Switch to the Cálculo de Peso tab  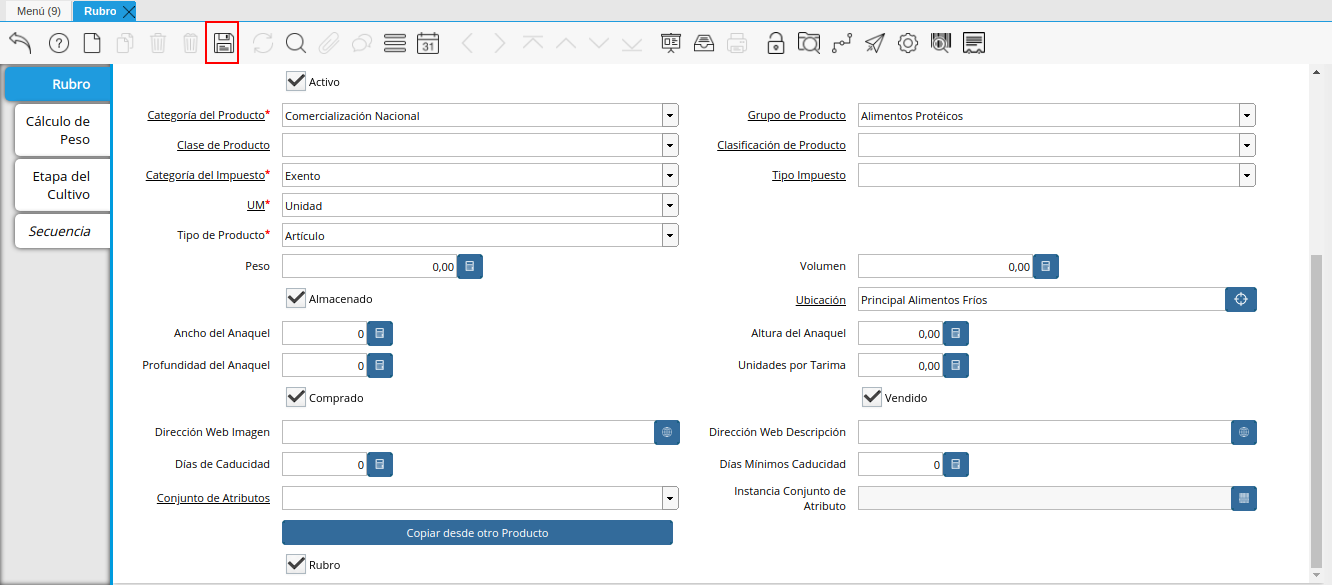click(x=58, y=130)
